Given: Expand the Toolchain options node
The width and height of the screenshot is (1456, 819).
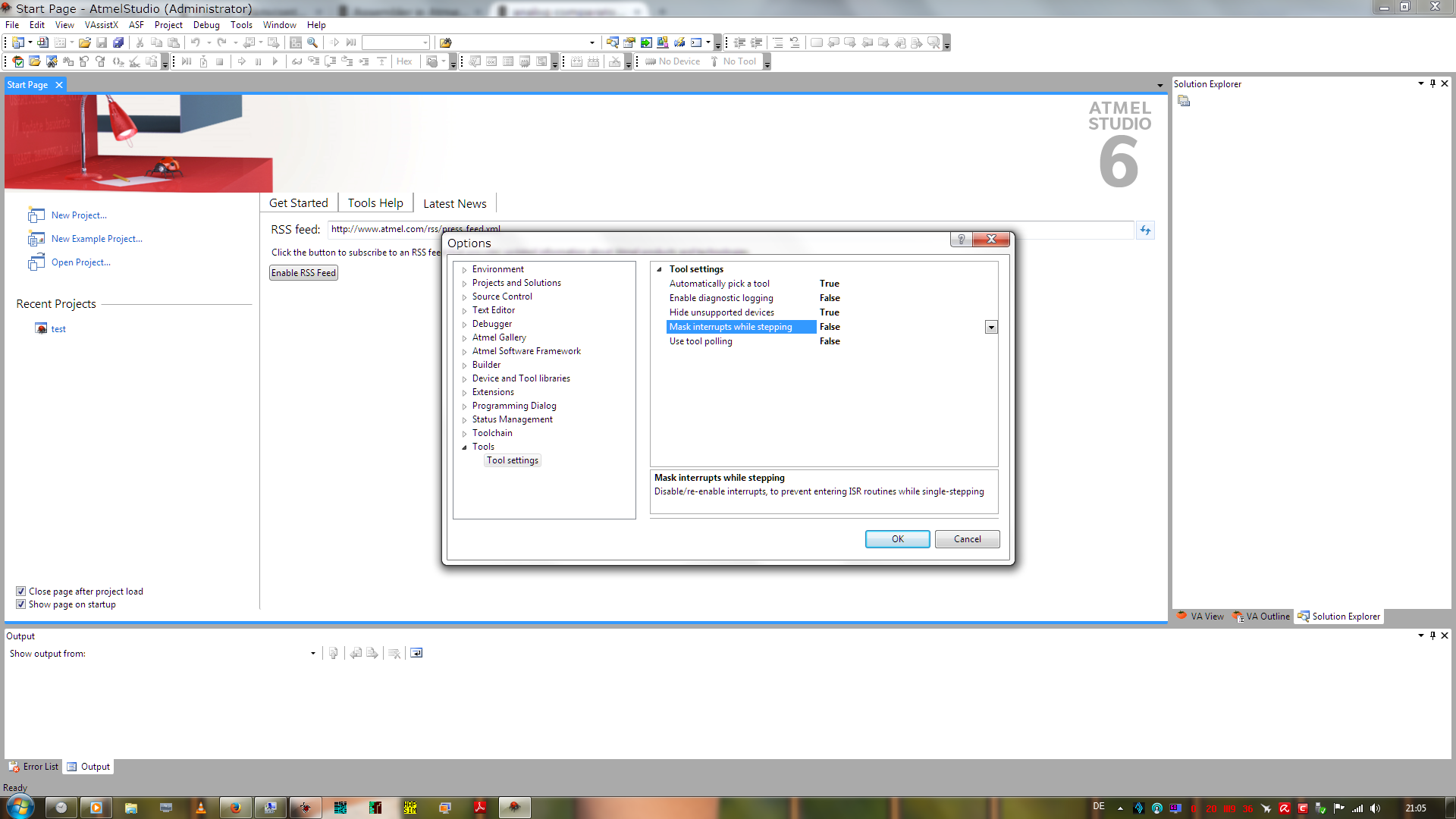Looking at the screenshot, I should coord(464,434).
